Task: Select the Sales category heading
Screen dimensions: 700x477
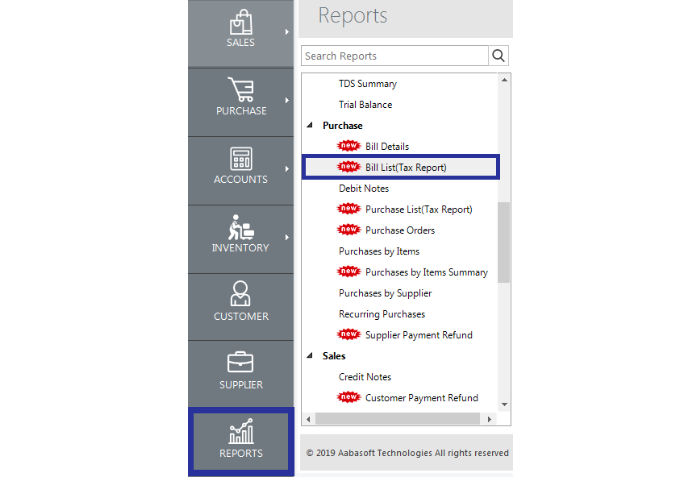Action: pyautogui.click(x=334, y=356)
